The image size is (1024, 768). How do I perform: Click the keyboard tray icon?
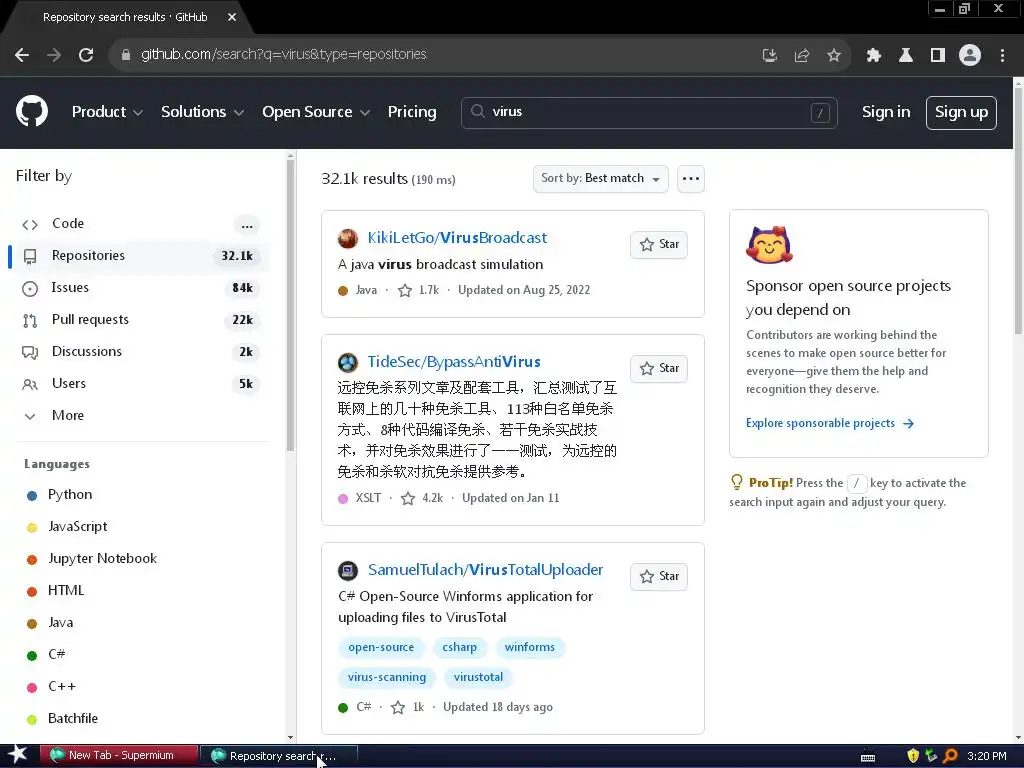(868, 757)
